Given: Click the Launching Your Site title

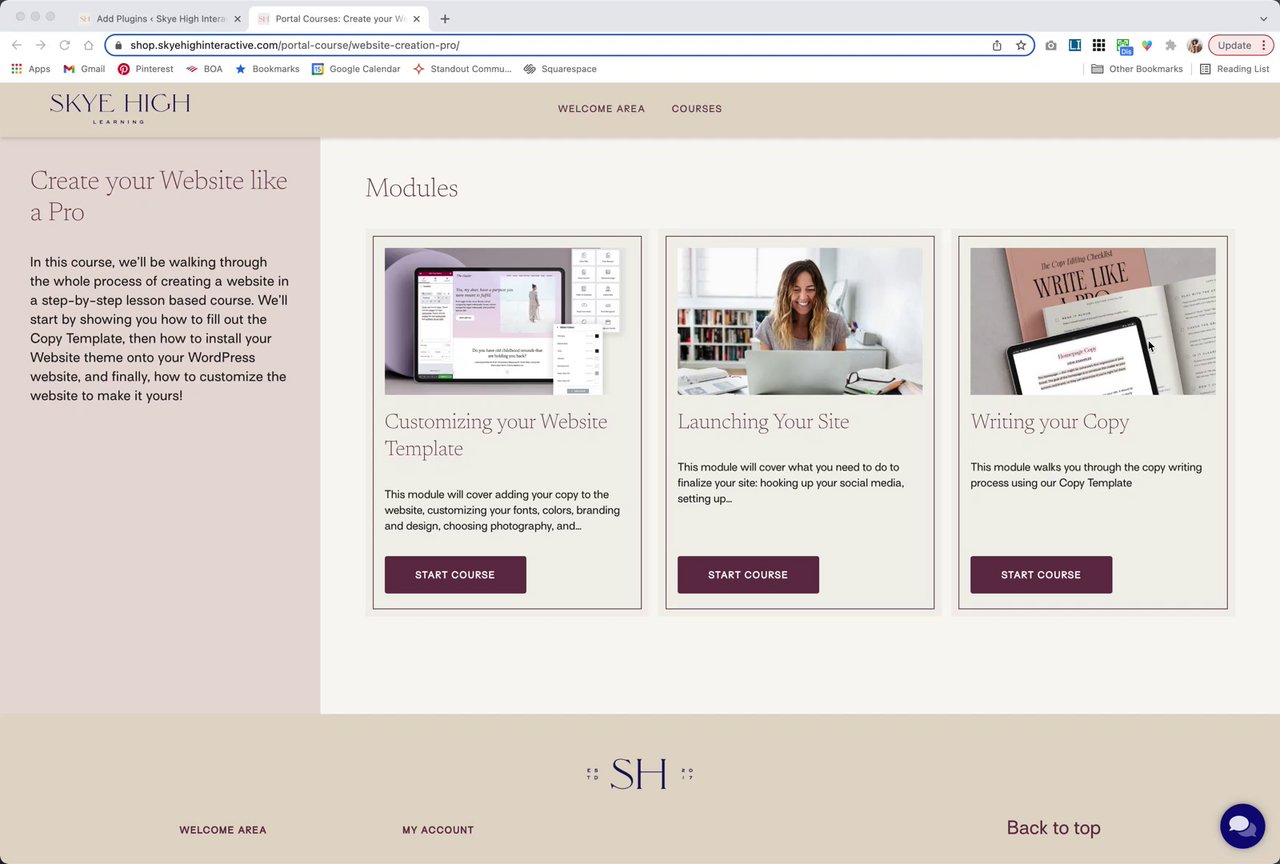Looking at the screenshot, I should (763, 422).
